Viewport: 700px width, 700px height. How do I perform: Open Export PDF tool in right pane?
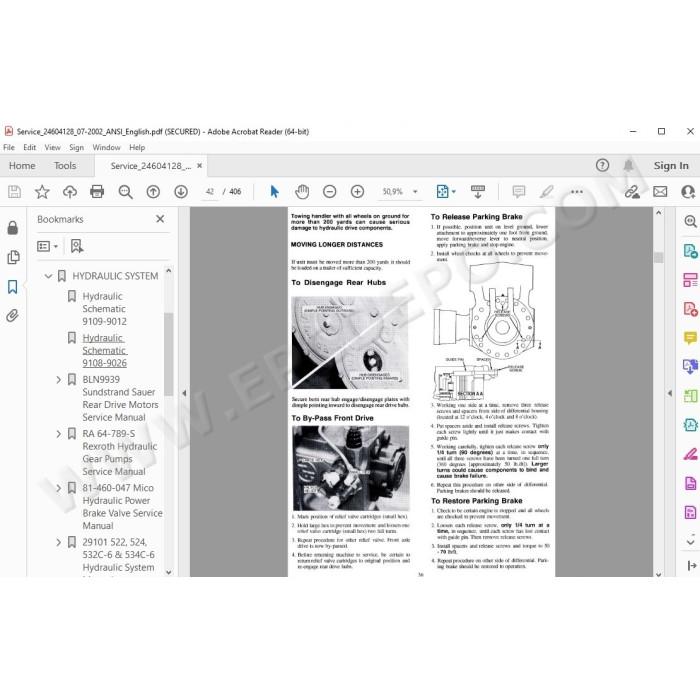(690, 251)
